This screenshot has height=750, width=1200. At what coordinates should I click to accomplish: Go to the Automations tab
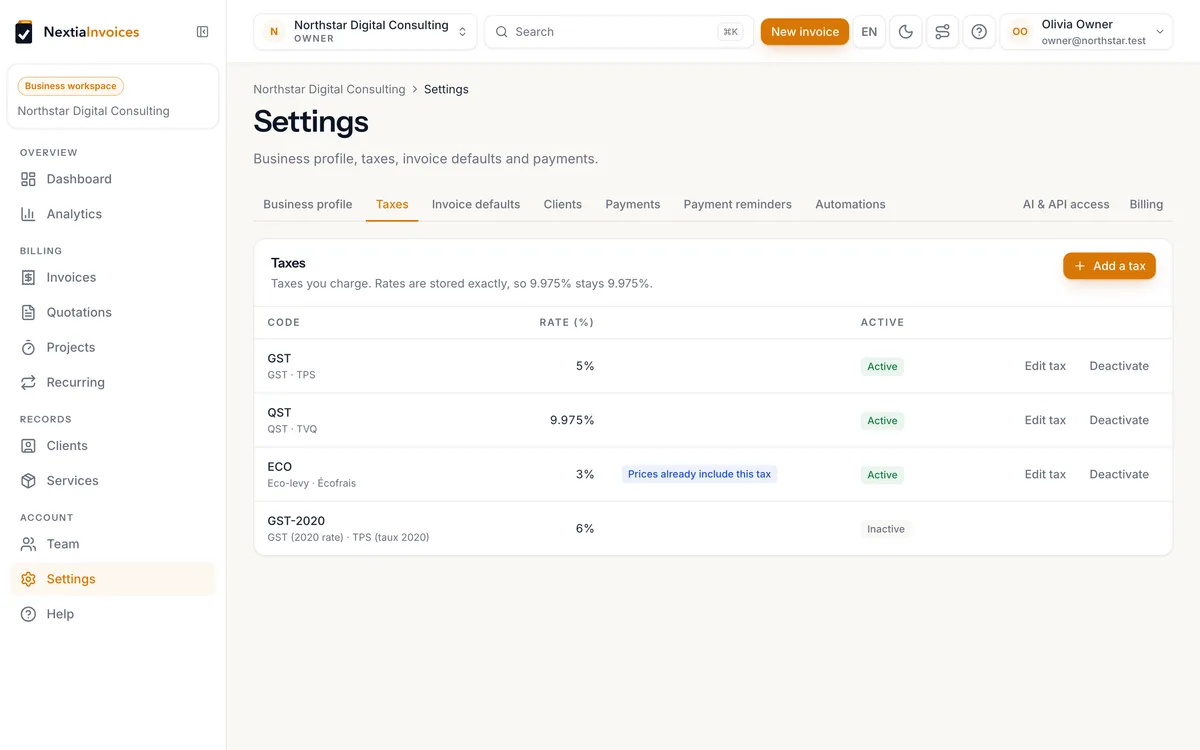tap(850, 204)
